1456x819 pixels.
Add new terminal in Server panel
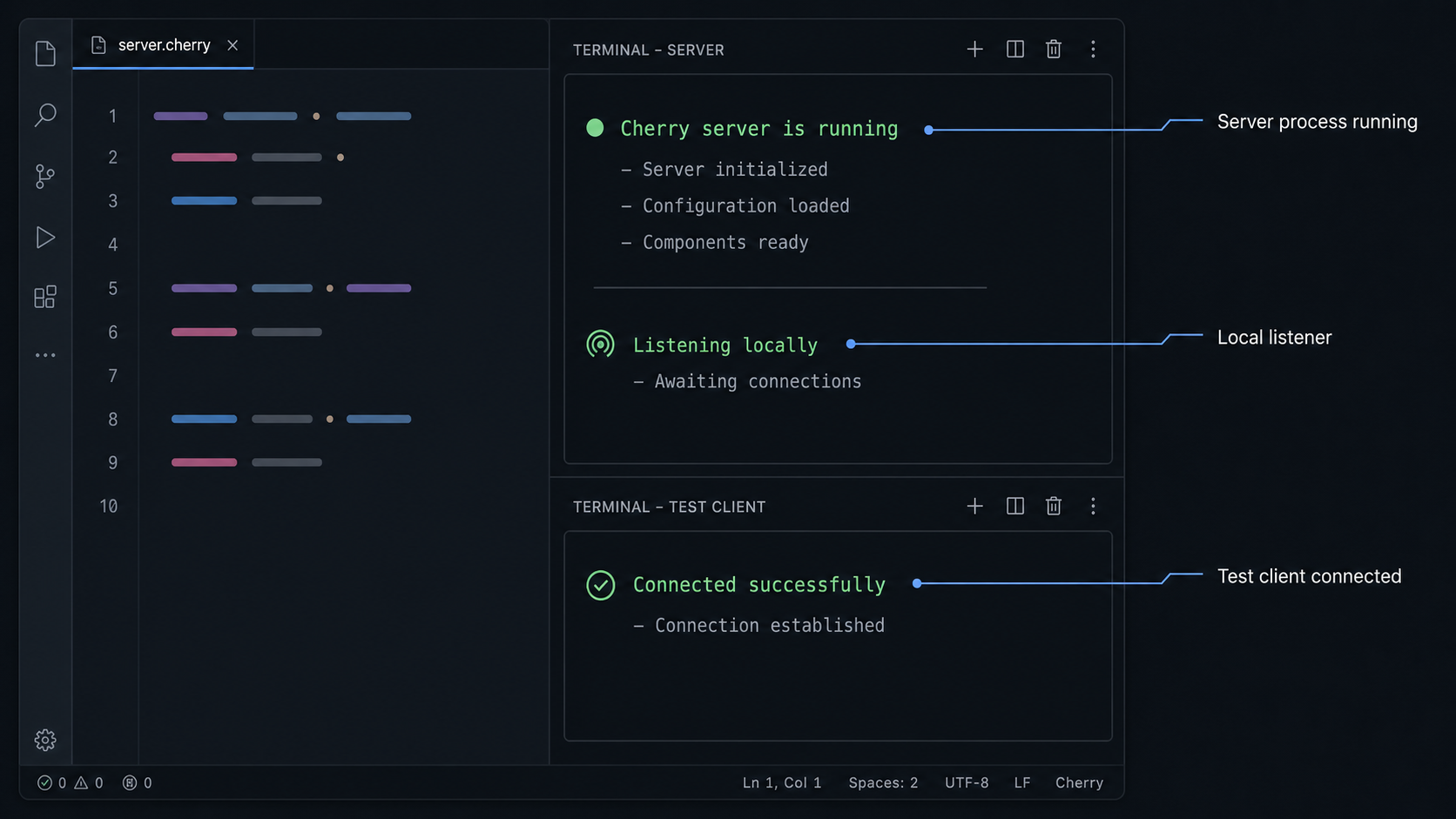pos(974,50)
